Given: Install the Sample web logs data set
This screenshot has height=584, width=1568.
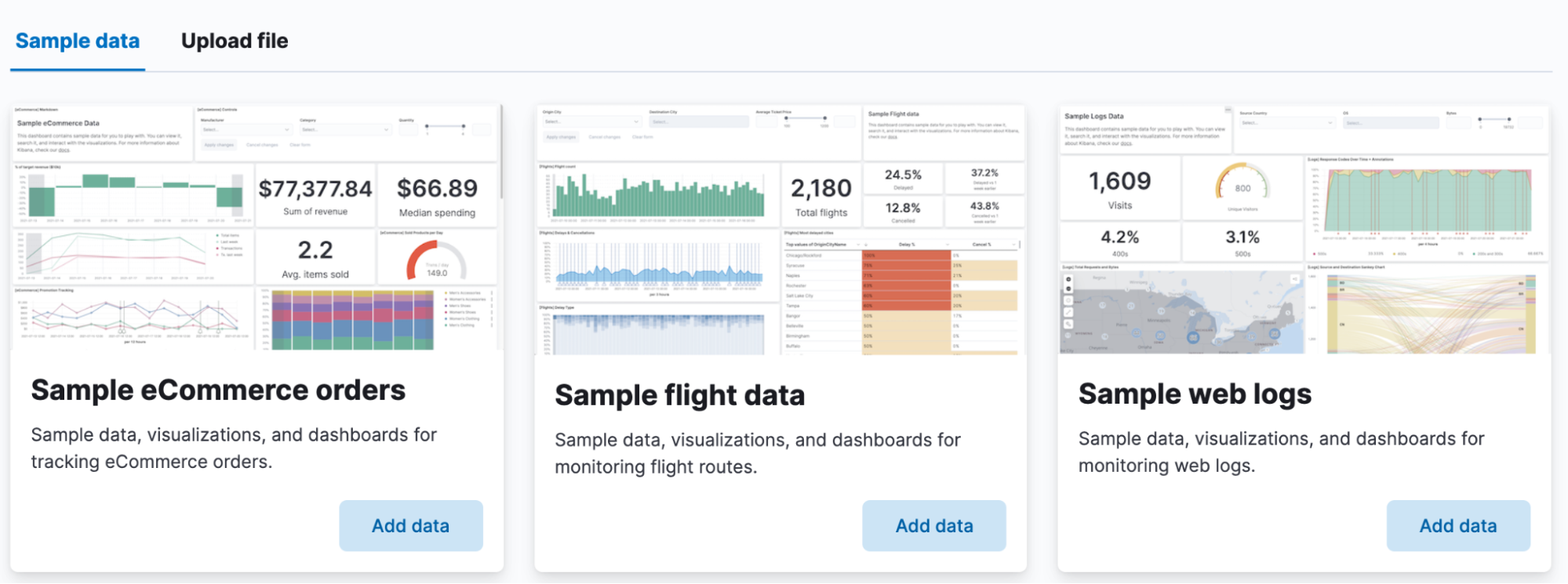Looking at the screenshot, I should click(x=1457, y=526).
